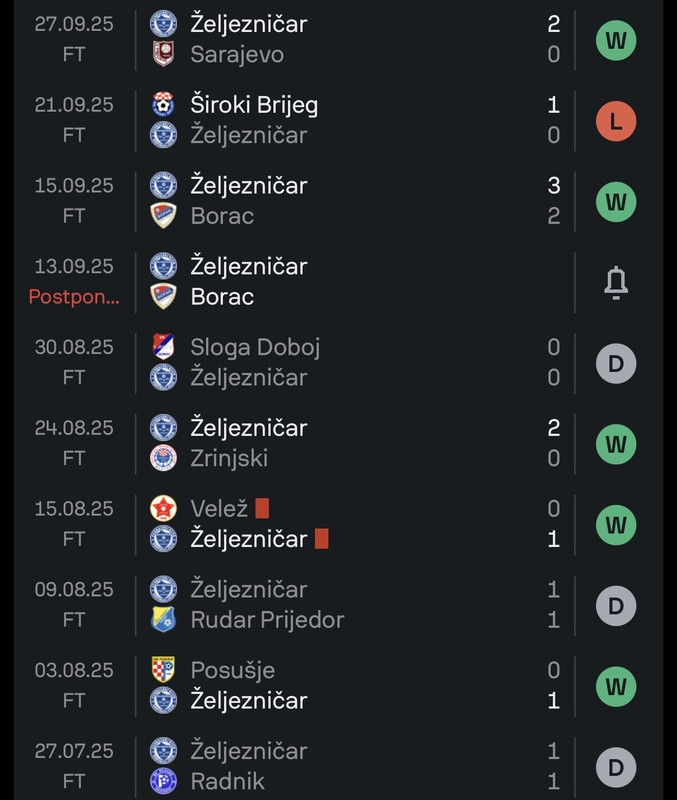677x800 pixels.
Task: Click the D badge for Radnik match
Action: click(x=616, y=767)
